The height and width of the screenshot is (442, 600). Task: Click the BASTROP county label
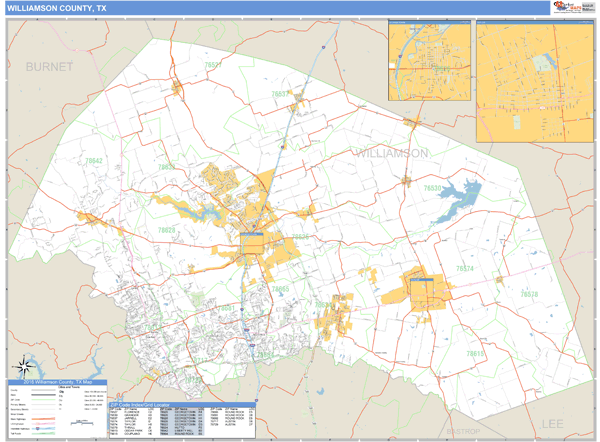click(463, 432)
